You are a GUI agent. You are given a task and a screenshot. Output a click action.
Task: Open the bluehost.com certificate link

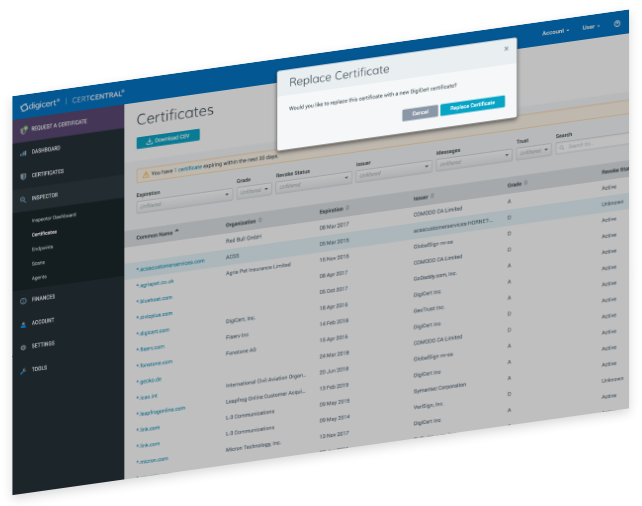tap(156, 300)
